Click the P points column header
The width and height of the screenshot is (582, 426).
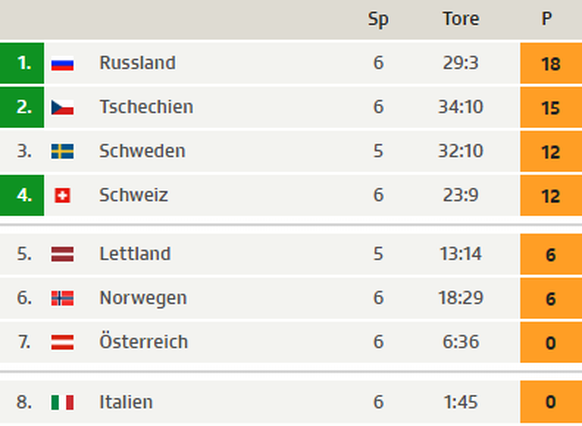546,19
